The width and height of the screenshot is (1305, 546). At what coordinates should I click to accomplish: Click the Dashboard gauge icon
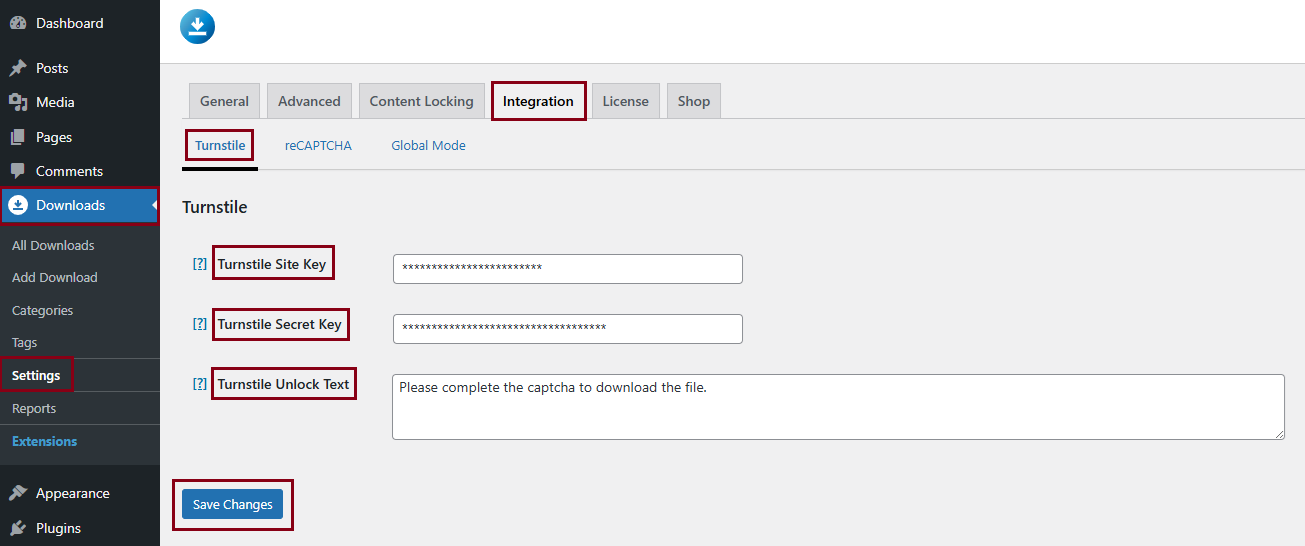point(18,23)
